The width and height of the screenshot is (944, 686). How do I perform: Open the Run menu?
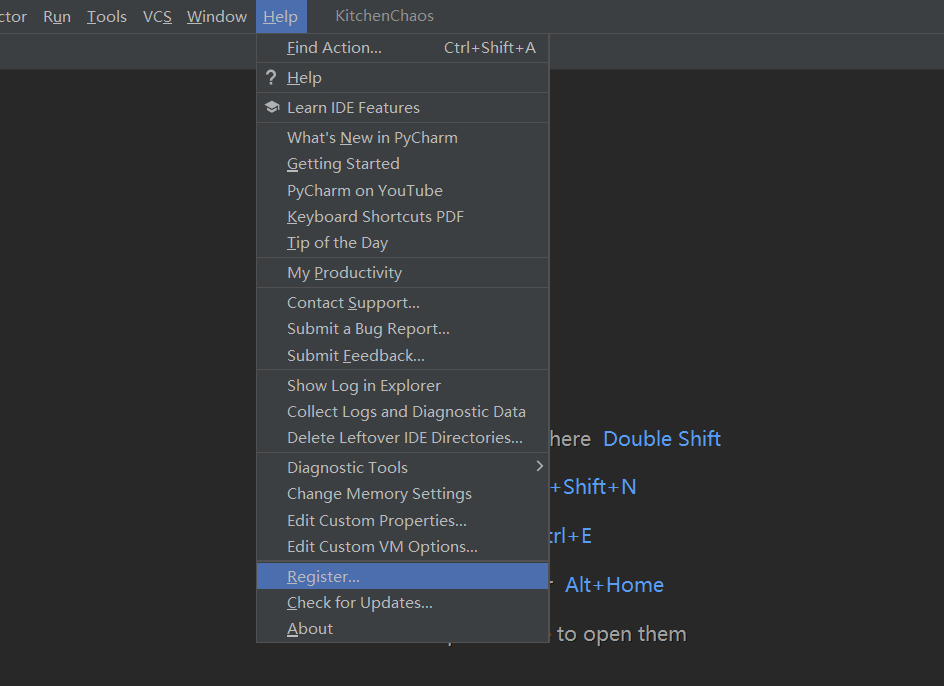point(57,16)
